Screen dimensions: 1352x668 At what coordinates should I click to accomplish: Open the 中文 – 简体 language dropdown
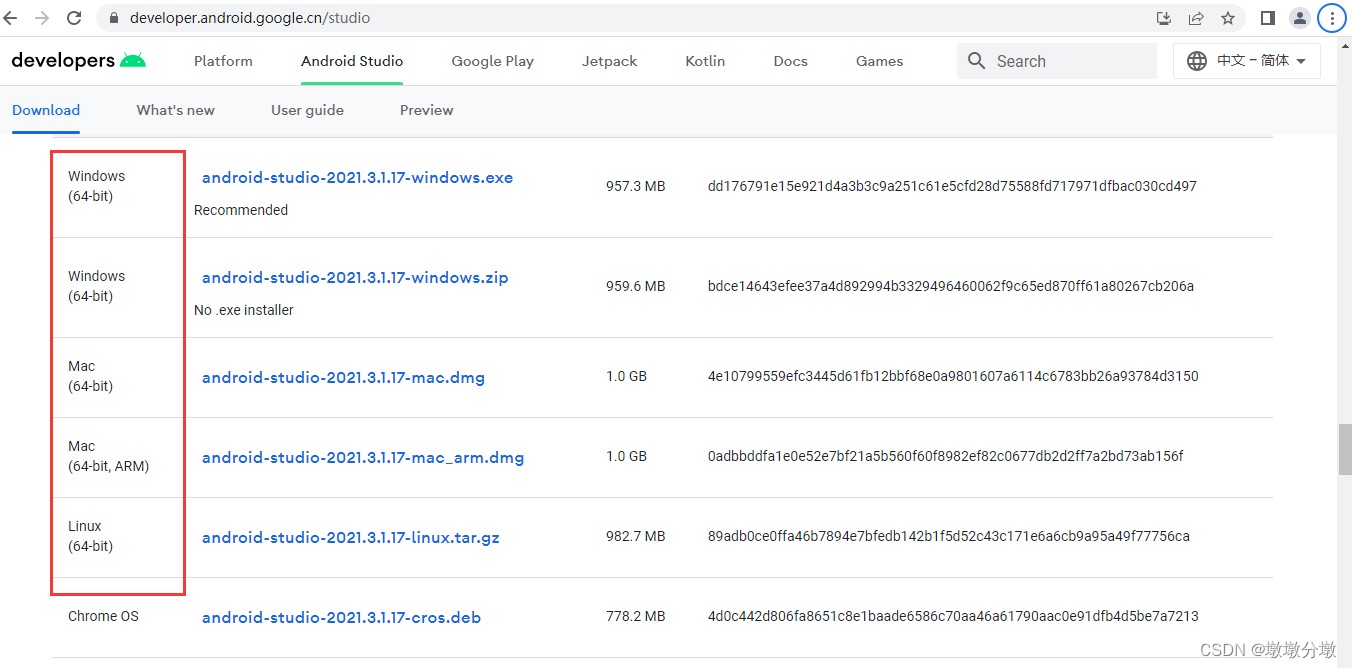[x=1247, y=61]
